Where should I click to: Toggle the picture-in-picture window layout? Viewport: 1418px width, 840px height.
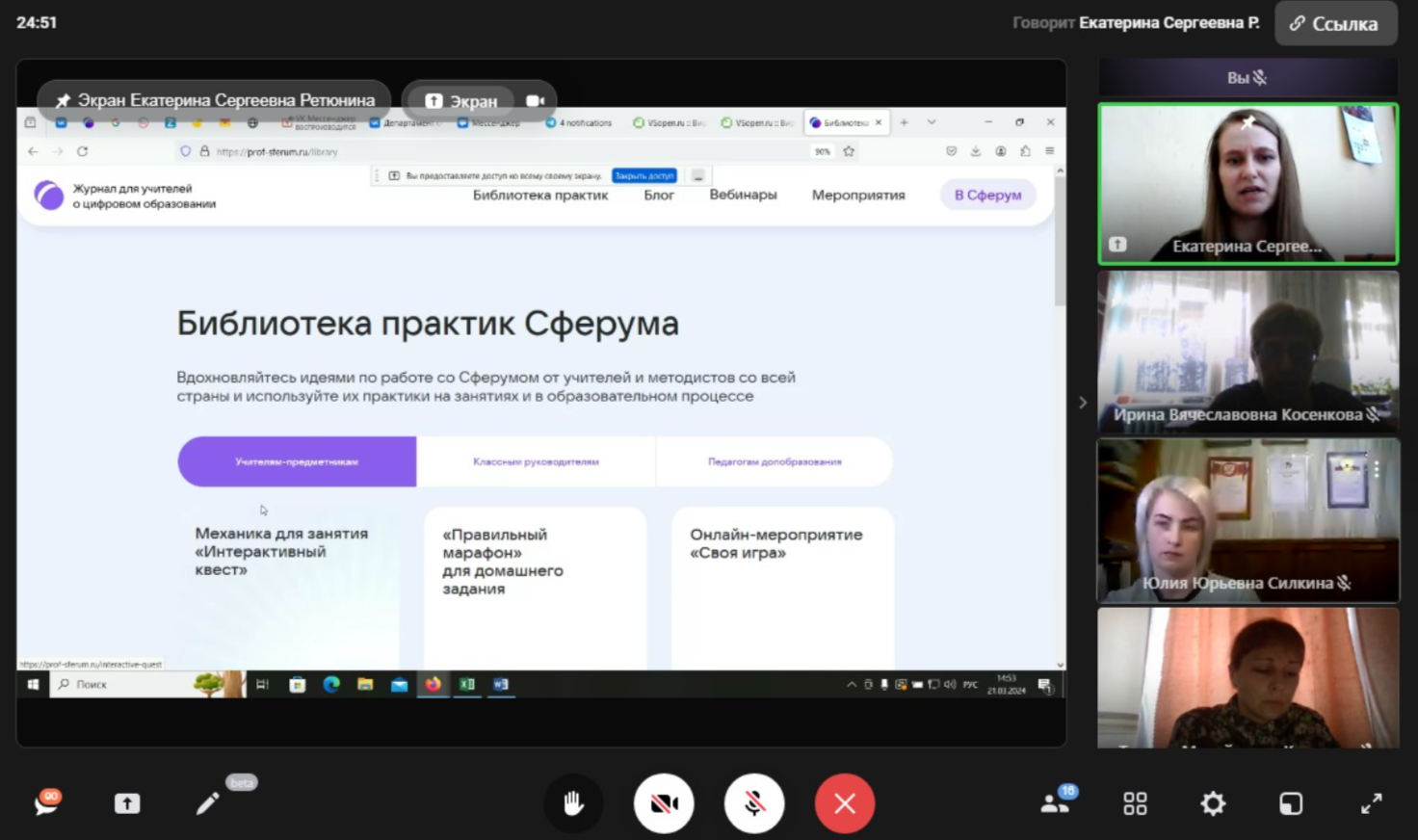coord(1291,802)
